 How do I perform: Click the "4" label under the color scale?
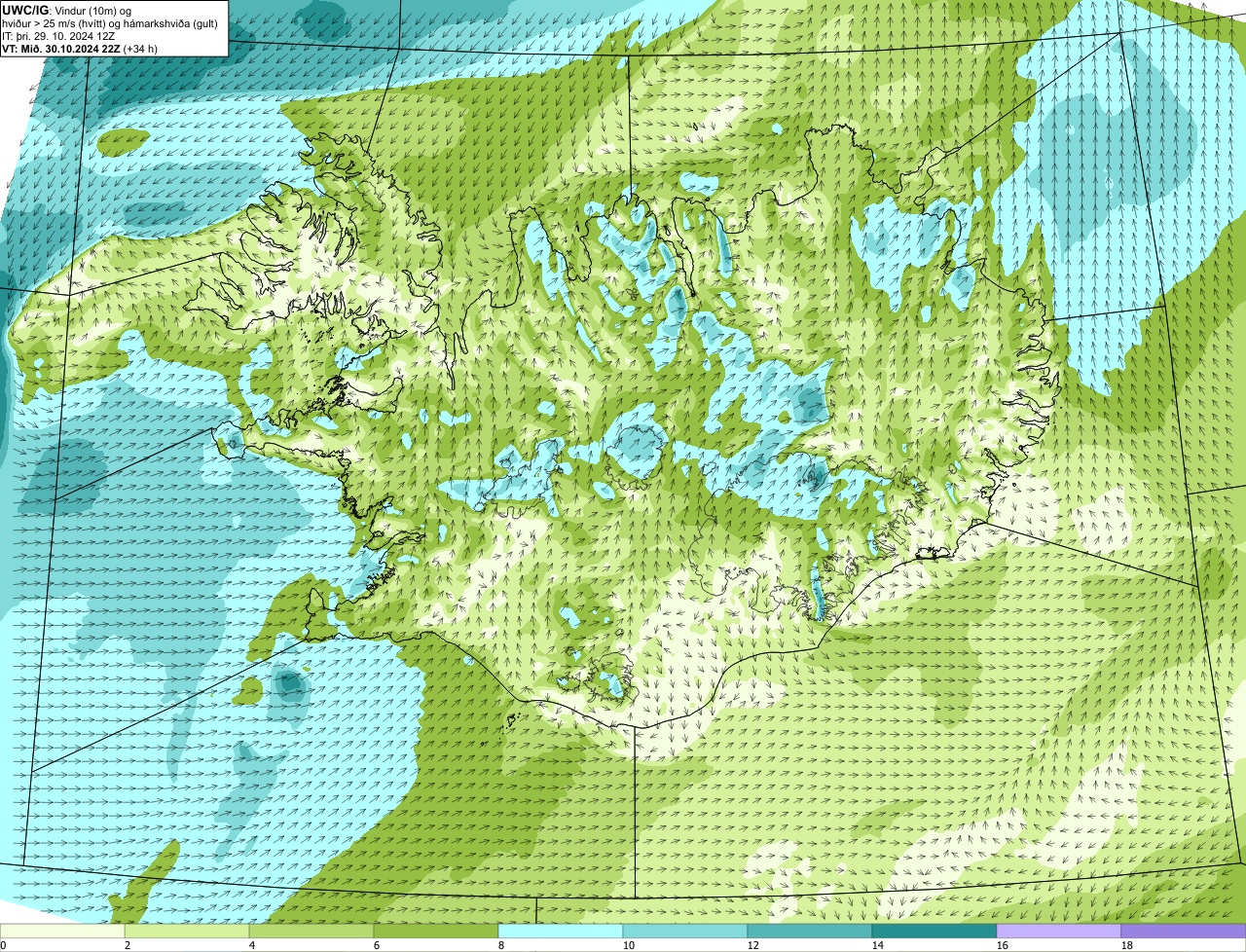pyautogui.click(x=252, y=945)
